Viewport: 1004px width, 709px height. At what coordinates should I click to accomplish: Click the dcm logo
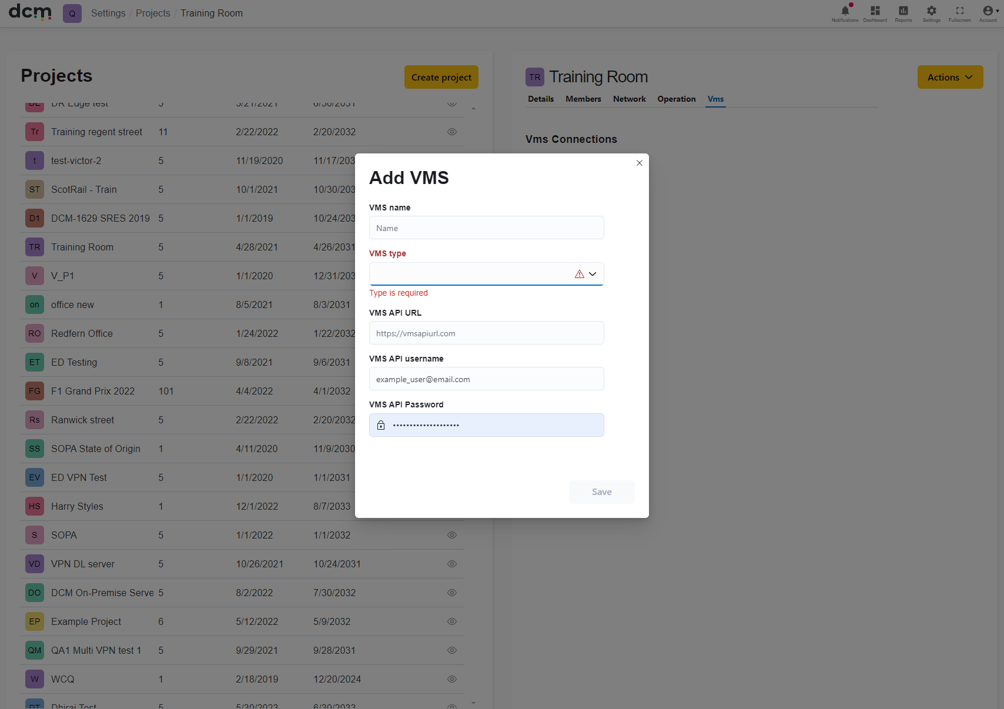click(29, 12)
